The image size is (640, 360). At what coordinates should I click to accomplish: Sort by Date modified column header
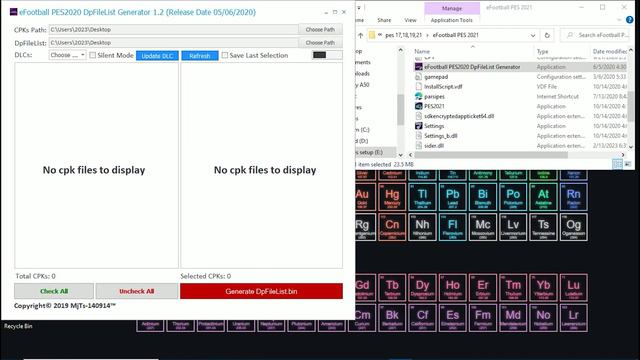pos(610,51)
